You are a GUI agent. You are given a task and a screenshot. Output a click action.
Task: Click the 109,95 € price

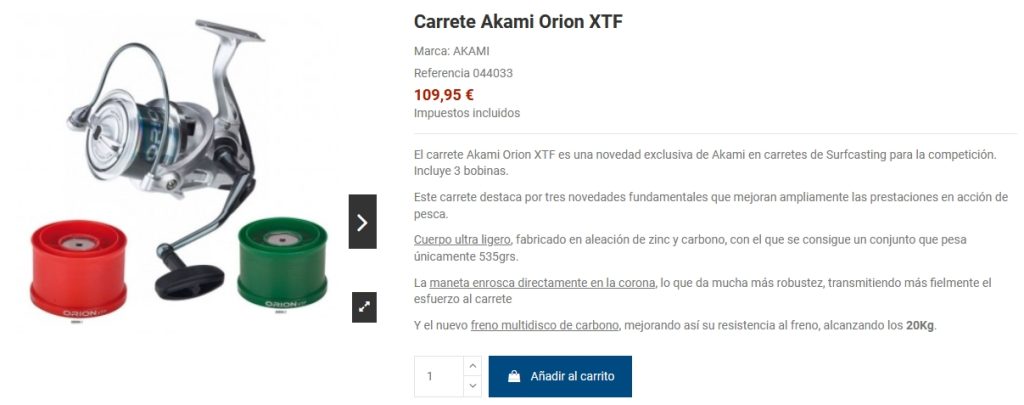[444, 95]
